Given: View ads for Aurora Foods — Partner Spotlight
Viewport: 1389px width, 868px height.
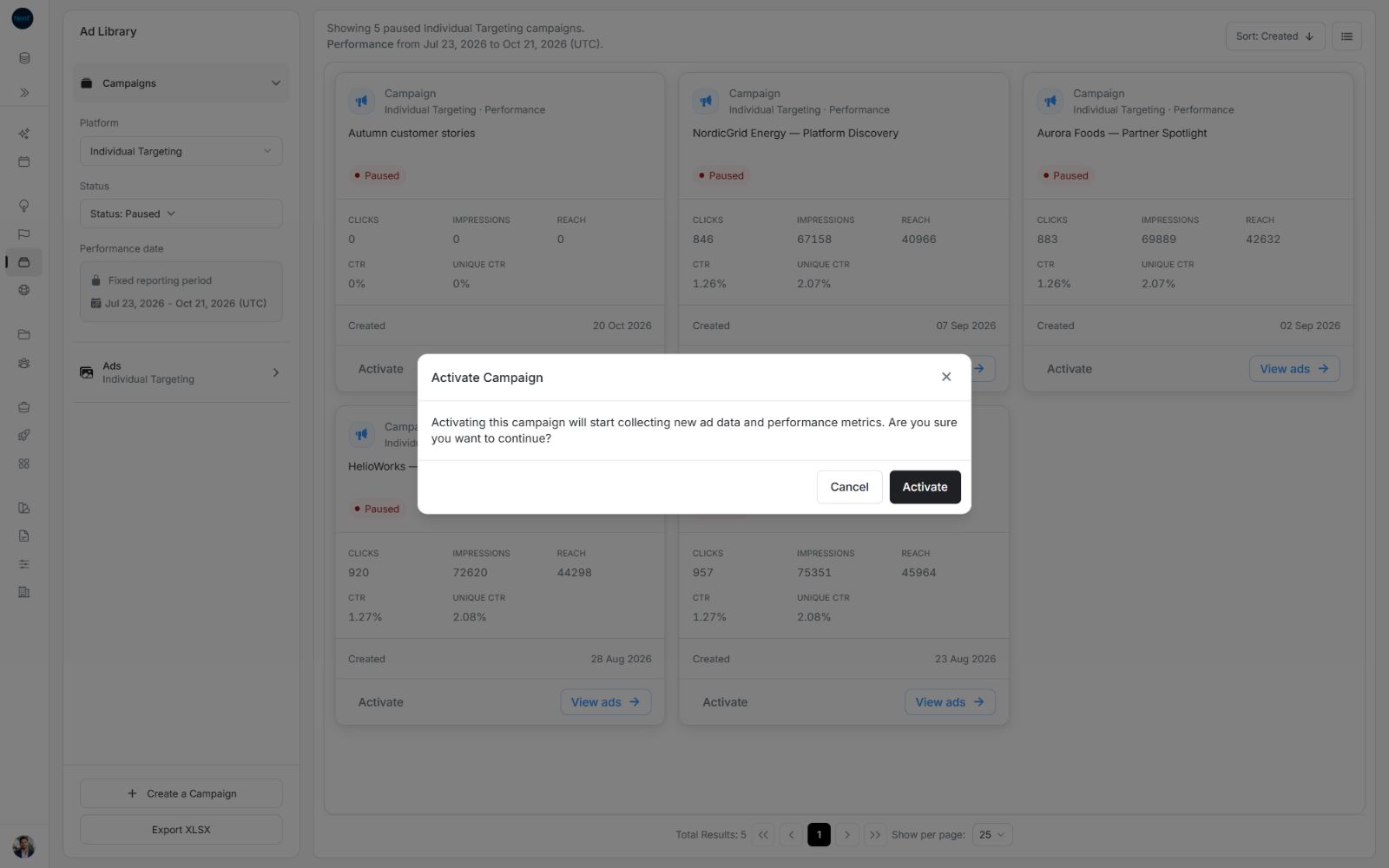Looking at the screenshot, I should pyautogui.click(x=1294, y=369).
